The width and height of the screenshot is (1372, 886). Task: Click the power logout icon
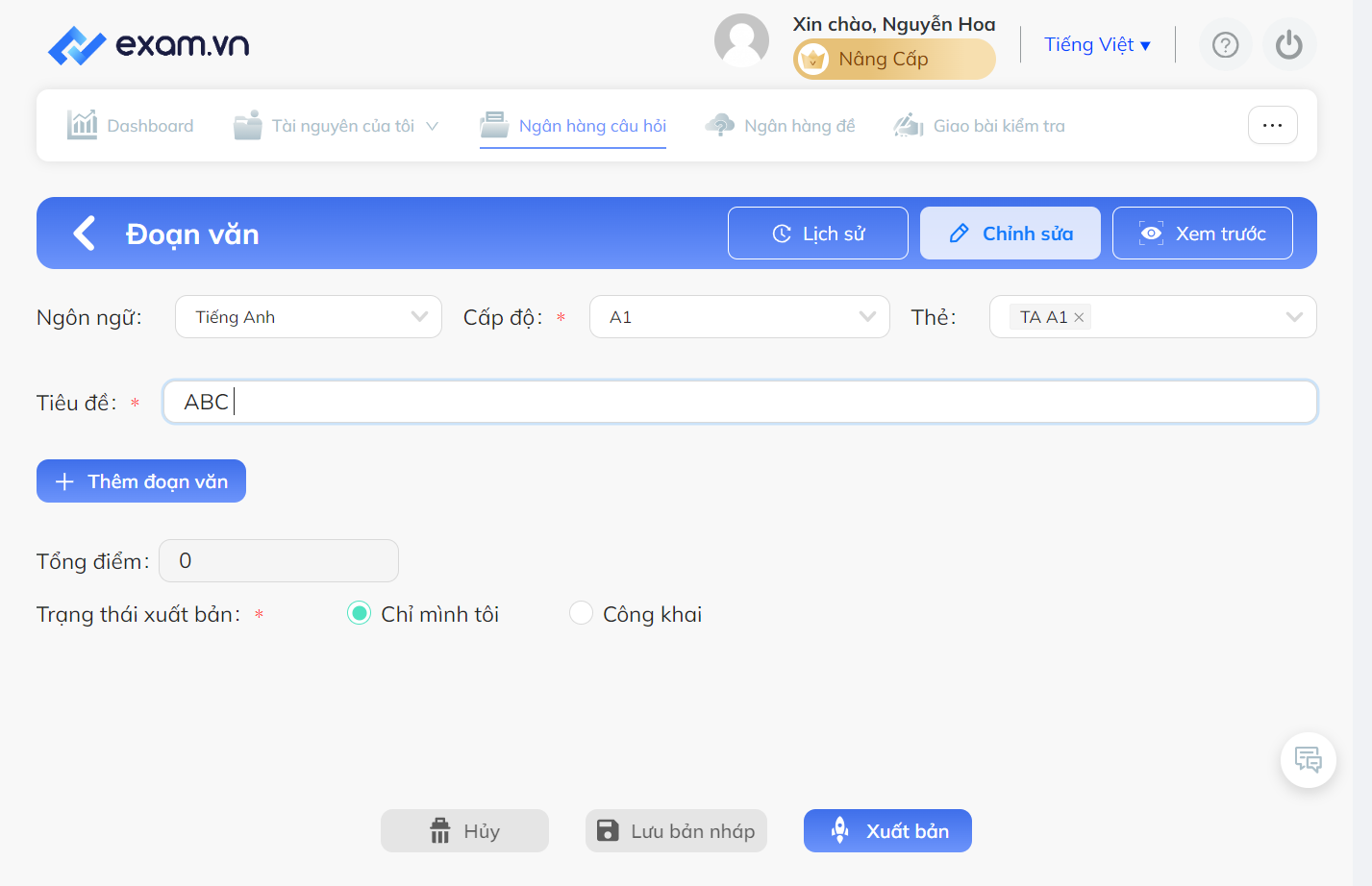pyautogui.click(x=1288, y=44)
